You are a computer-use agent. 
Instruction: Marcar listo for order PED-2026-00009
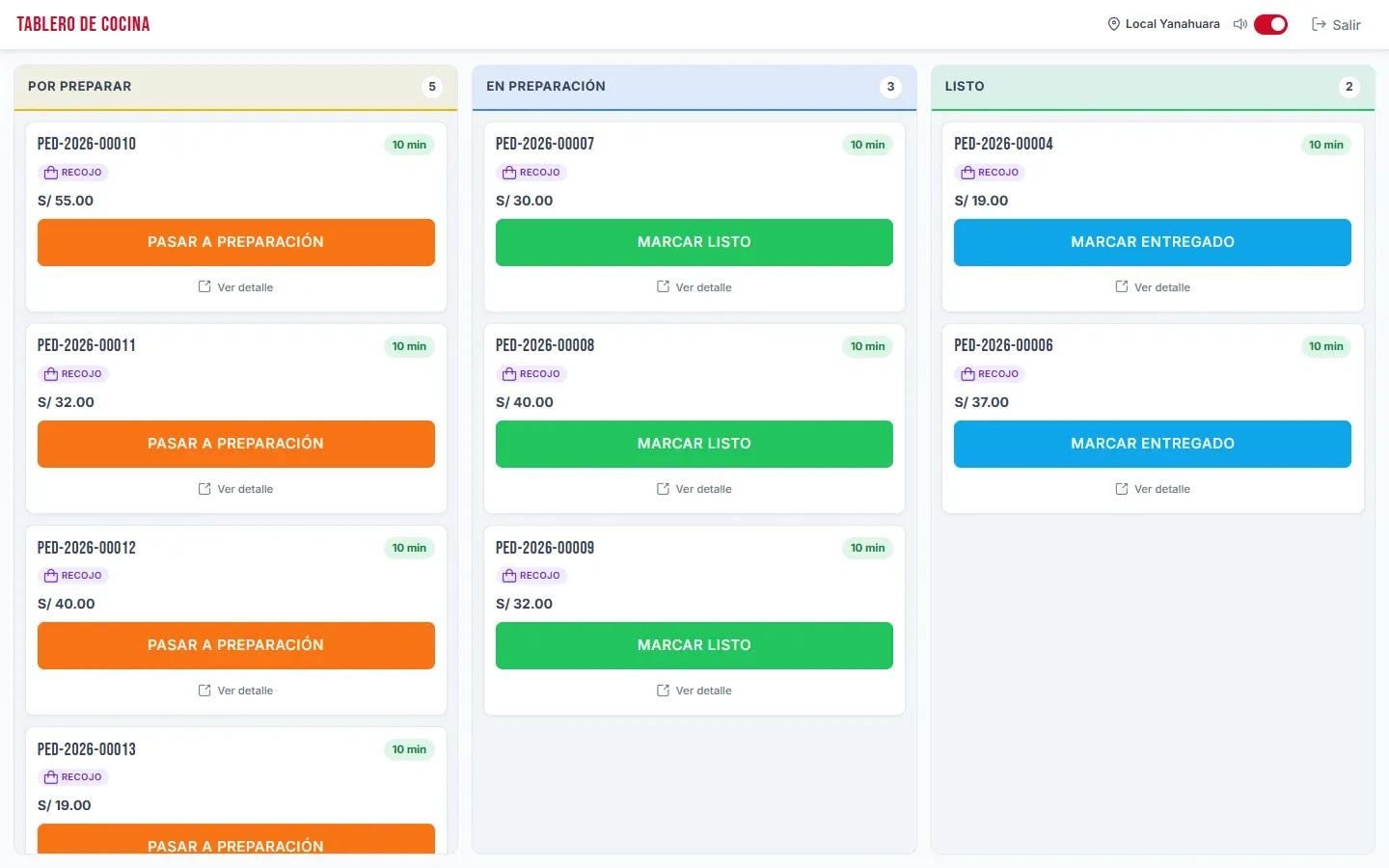click(x=694, y=645)
